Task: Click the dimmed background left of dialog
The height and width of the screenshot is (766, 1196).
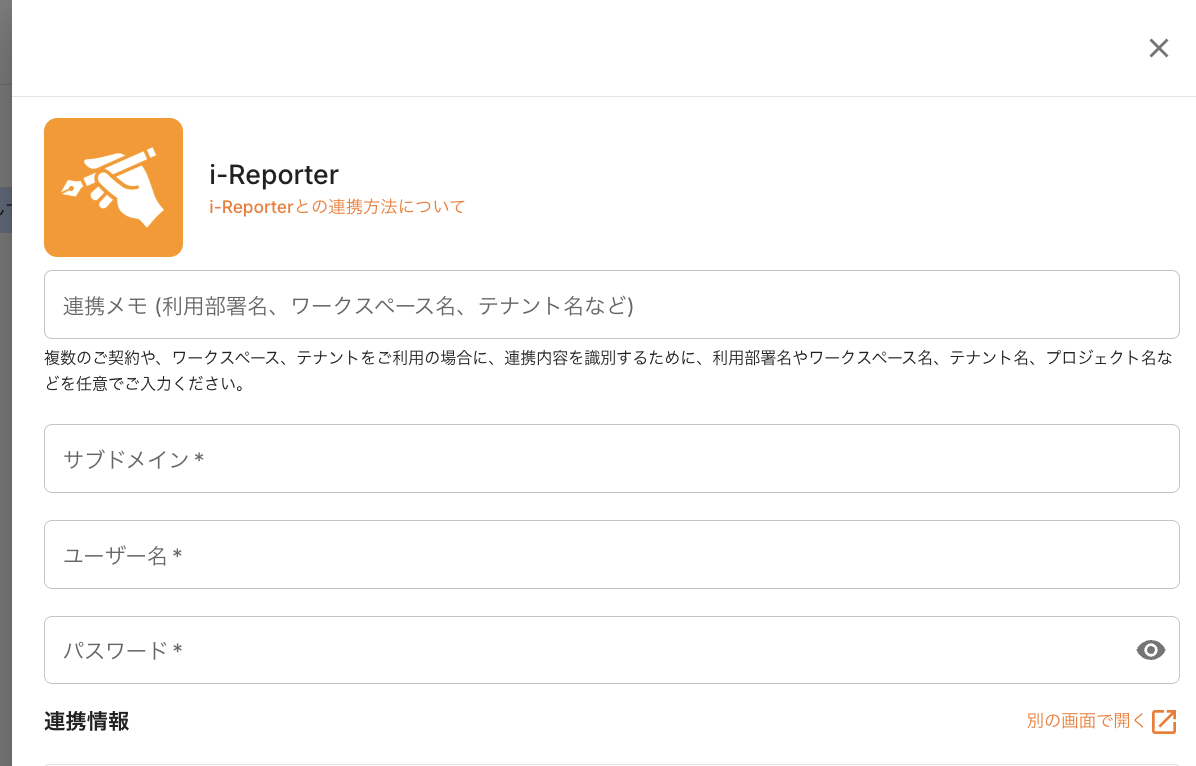Action: coord(5,450)
